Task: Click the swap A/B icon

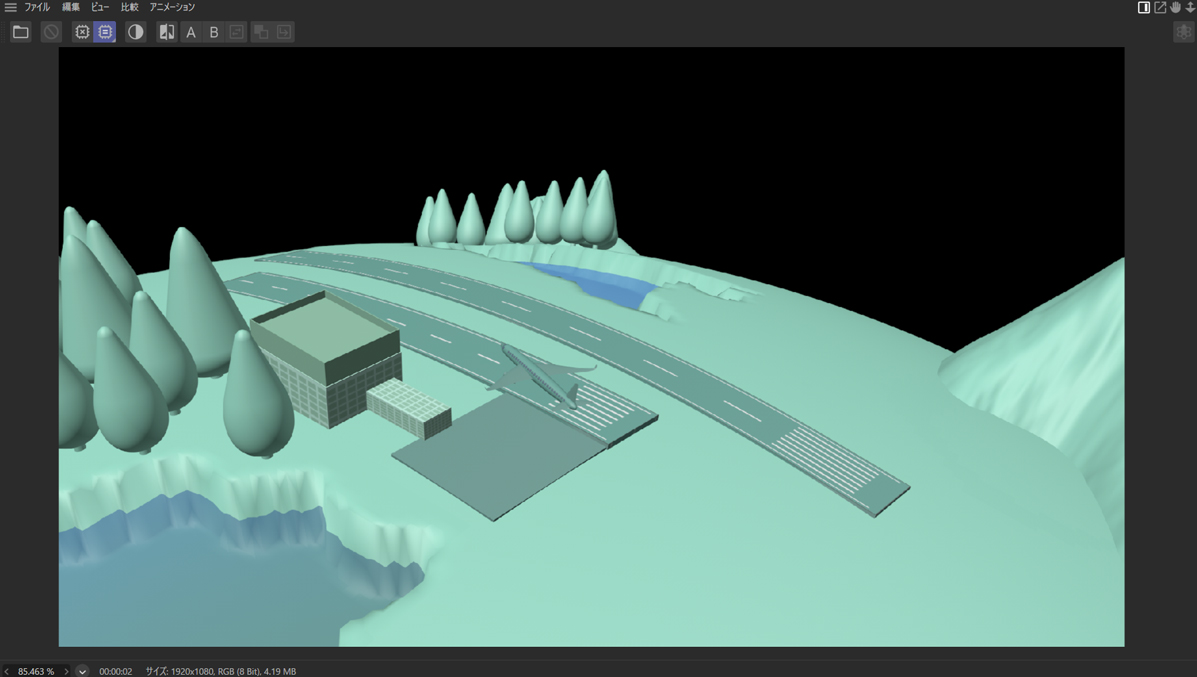Action: click(236, 32)
